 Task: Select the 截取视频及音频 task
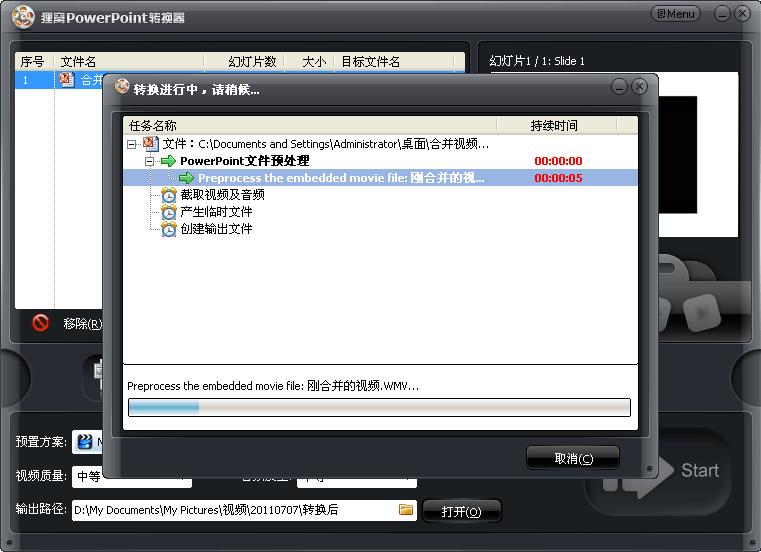pos(222,195)
